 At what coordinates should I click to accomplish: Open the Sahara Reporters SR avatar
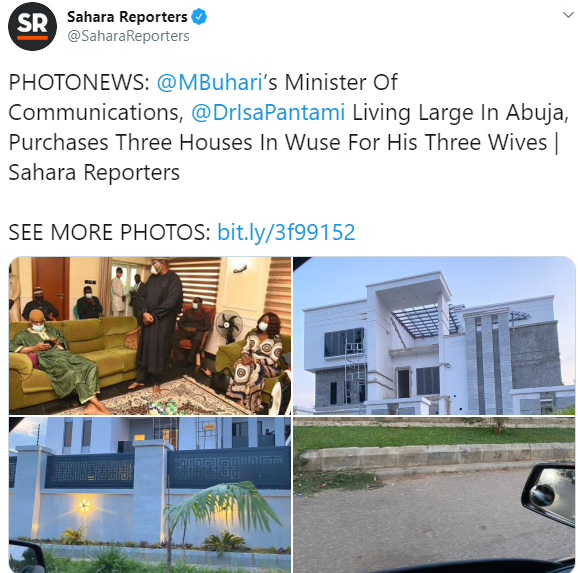32,26
